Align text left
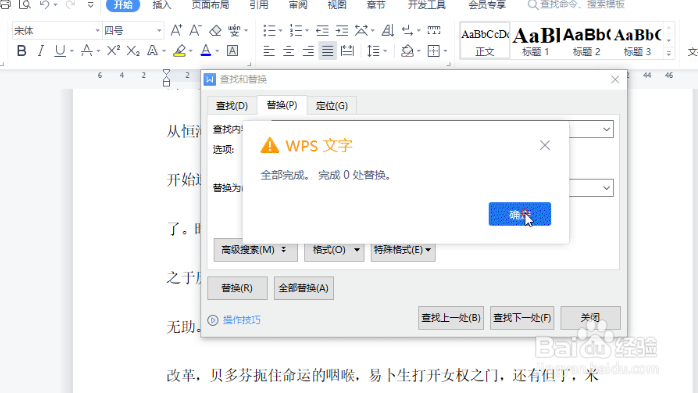 coord(269,51)
